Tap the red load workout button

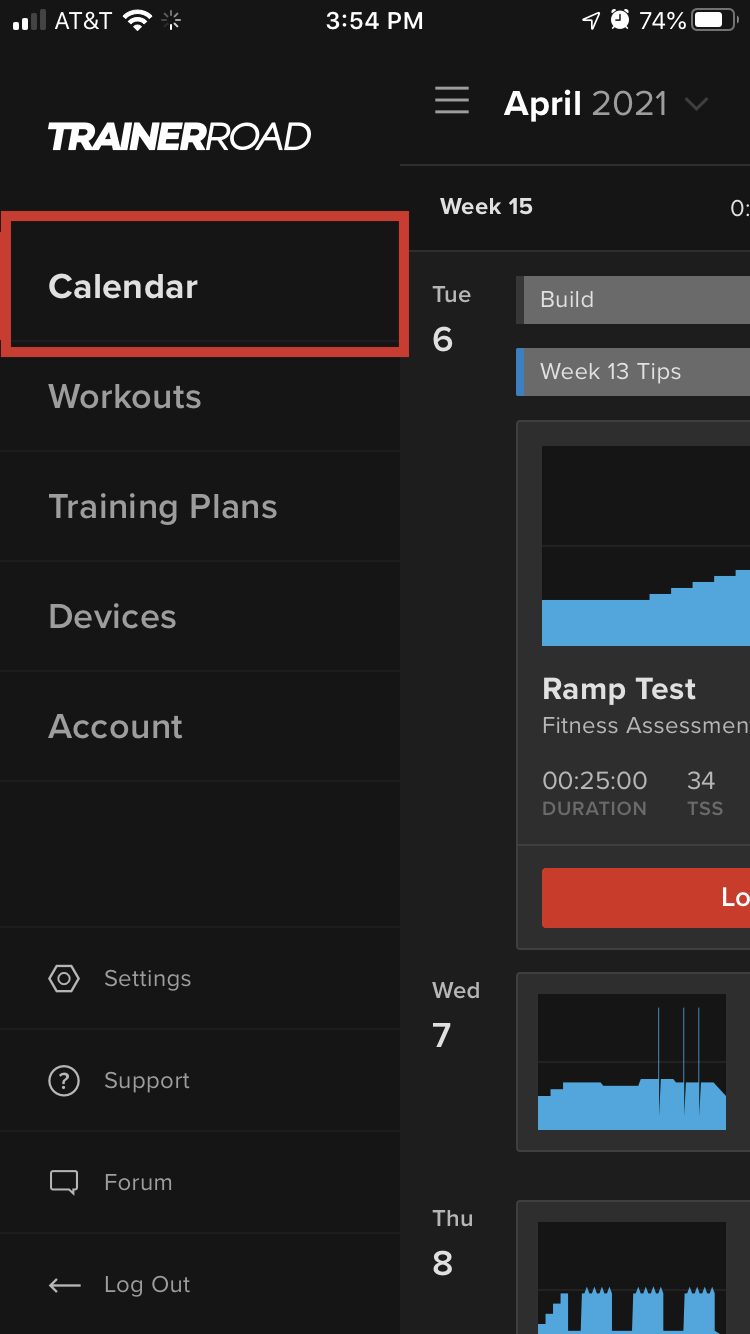click(x=646, y=898)
